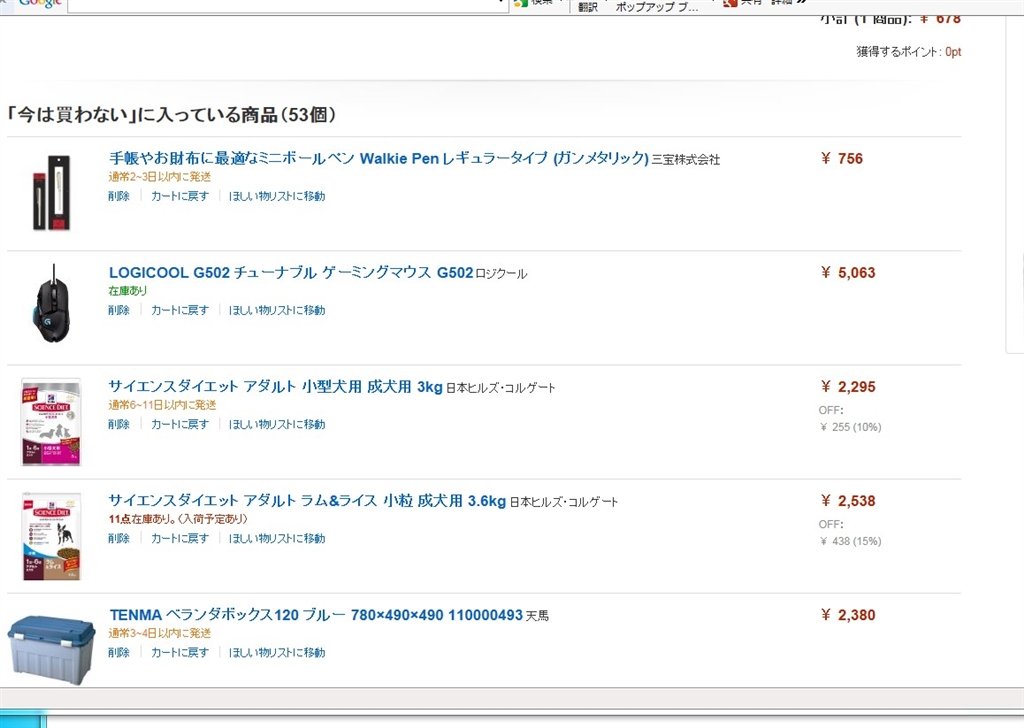1024x728 pixels.
Task: Click the ¥ 438 (15%) discount text
Action: (850, 541)
